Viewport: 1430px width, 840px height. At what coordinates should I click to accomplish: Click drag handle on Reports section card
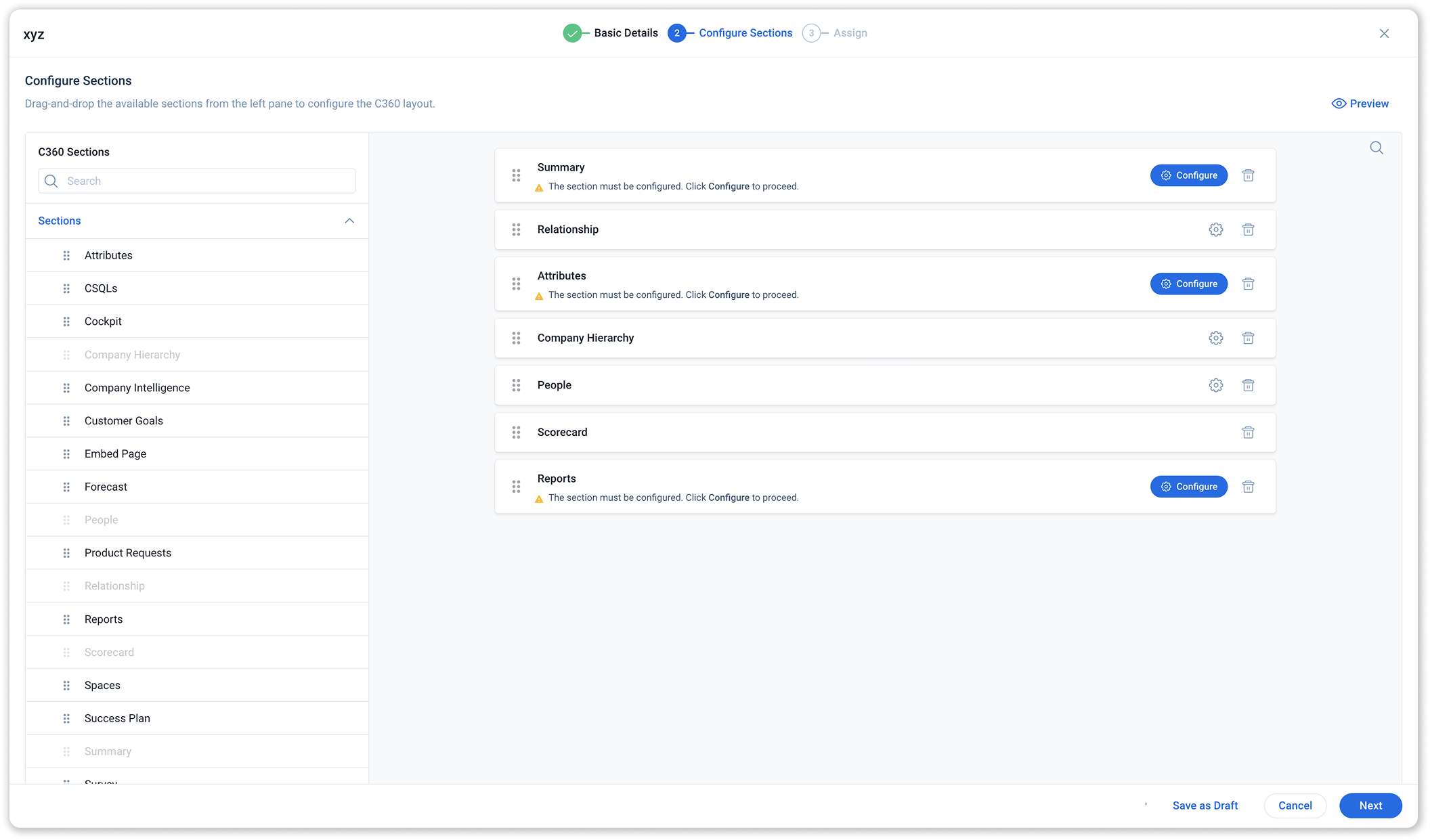516,487
